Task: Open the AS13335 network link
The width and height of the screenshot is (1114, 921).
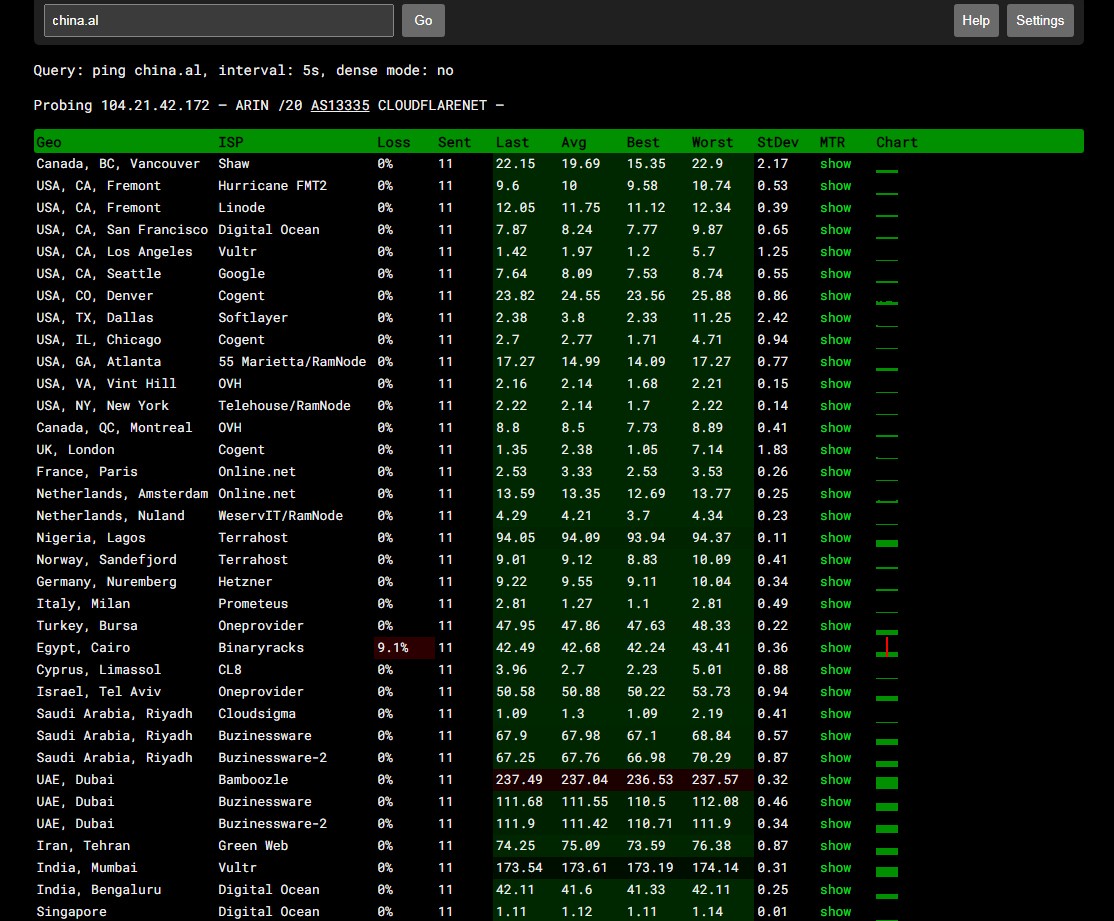Action: (x=340, y=106)
